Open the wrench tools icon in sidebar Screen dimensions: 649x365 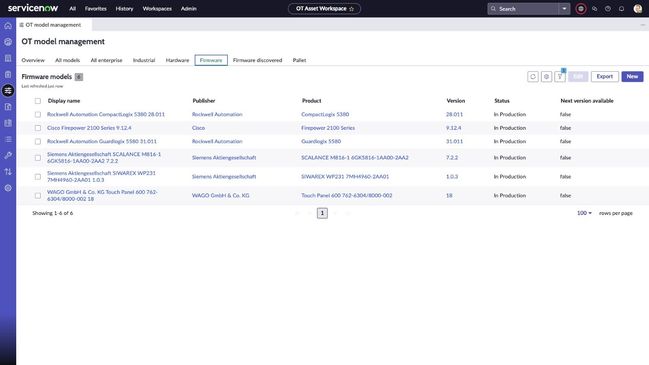tap(8, 156)
